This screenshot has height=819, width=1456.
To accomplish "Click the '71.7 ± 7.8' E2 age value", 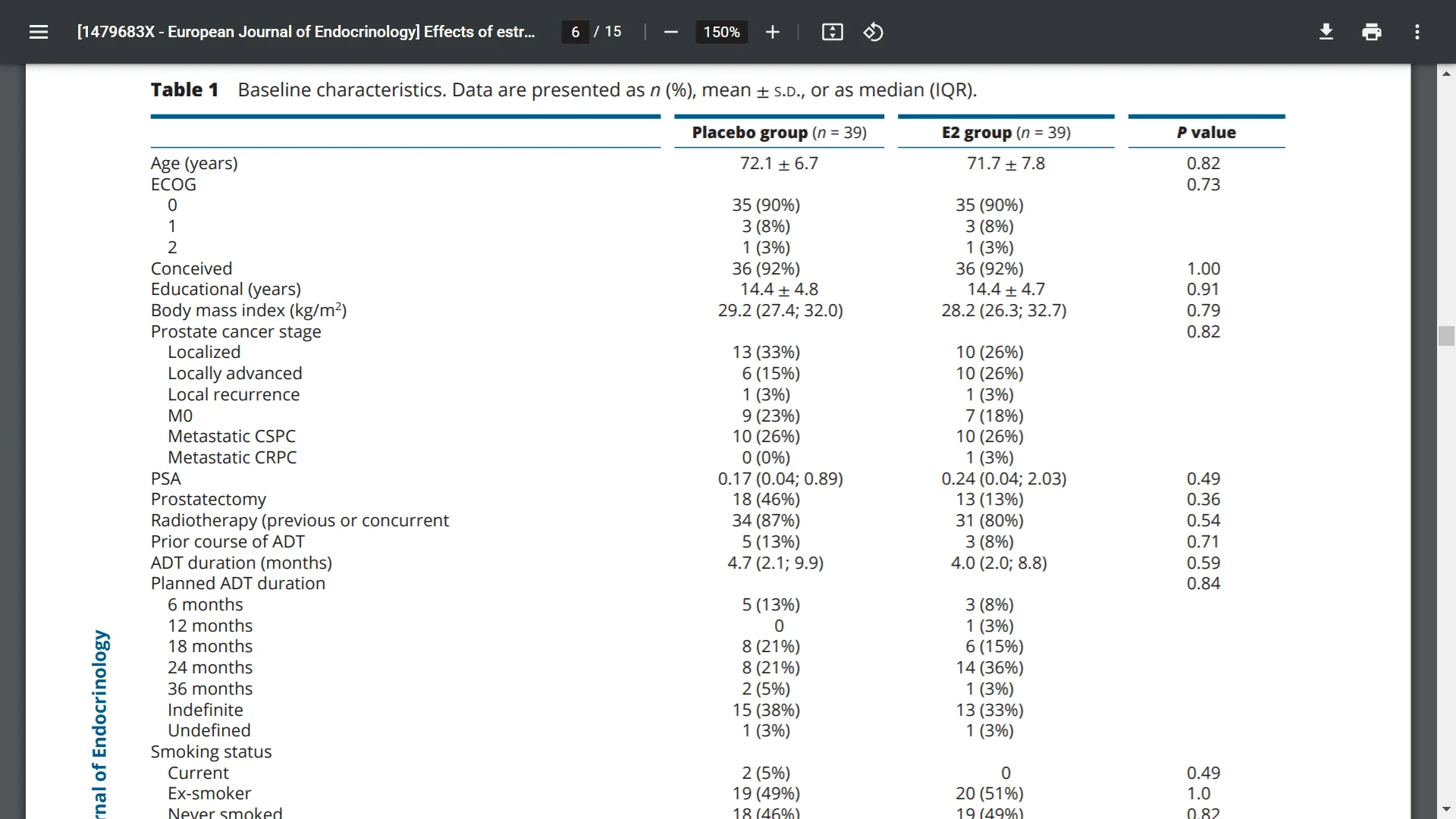I will pos(1006,163).
